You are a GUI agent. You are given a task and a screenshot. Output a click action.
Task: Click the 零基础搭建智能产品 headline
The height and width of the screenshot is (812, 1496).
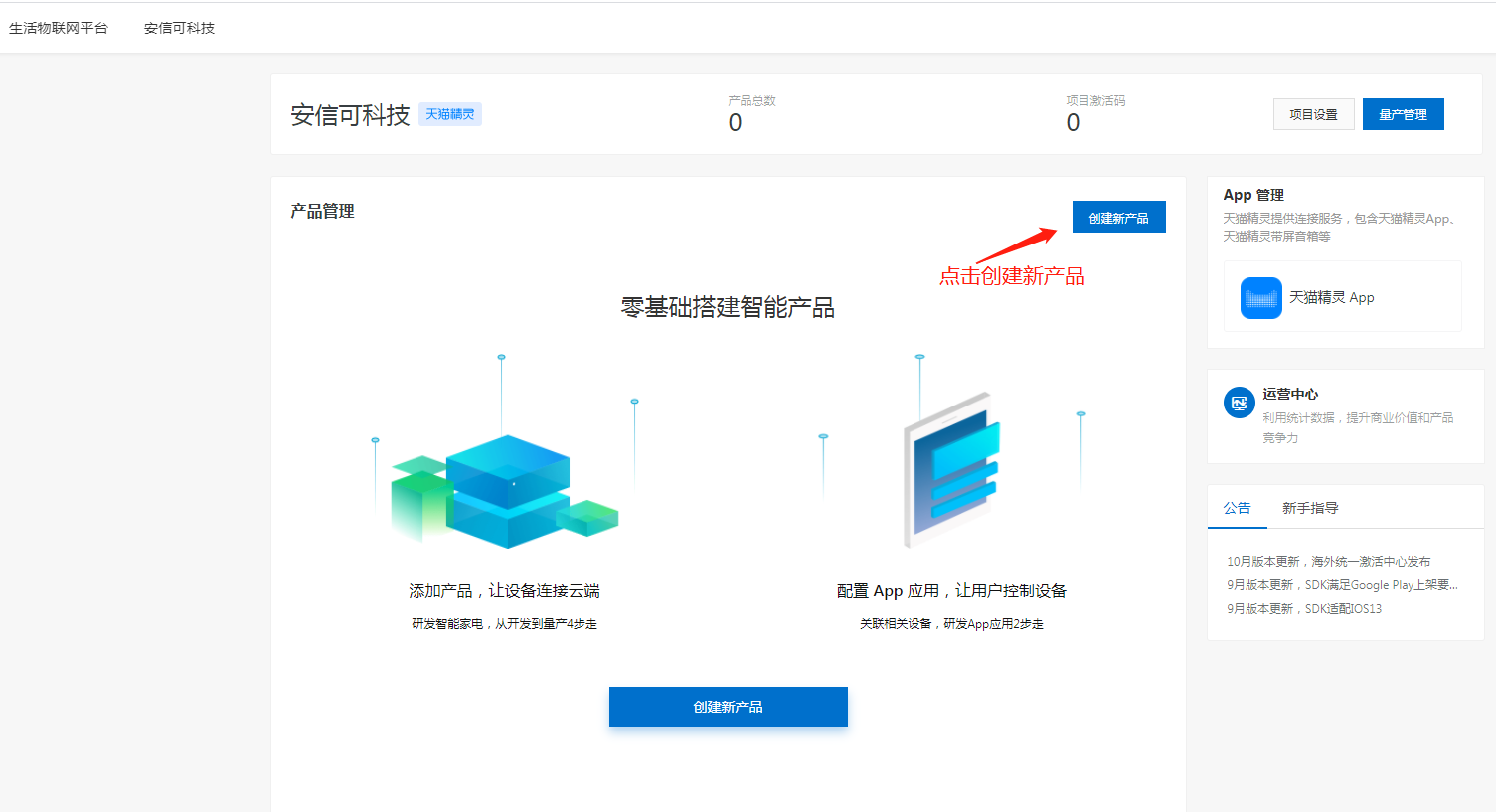click(728, 307)
